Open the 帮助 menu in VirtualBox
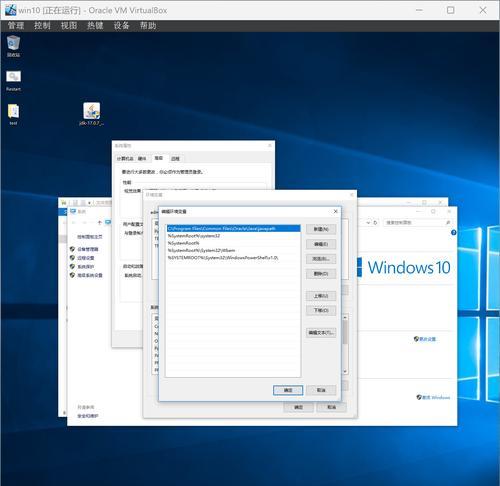The image size is (500, 486). click(148, 26)
